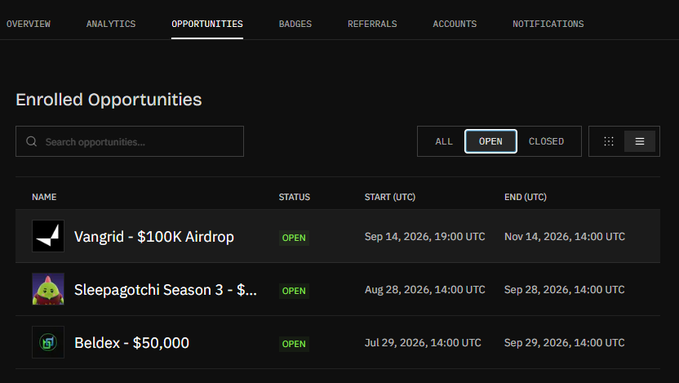Click the Name column header
Screen dimensions: 679x383
tap(44, 197)
